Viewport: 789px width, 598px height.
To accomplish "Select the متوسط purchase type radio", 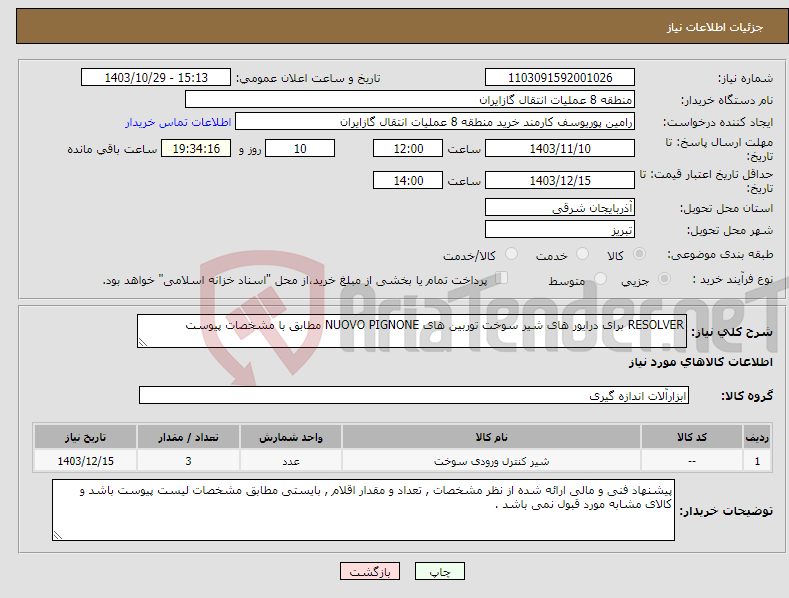I will 600,279.
